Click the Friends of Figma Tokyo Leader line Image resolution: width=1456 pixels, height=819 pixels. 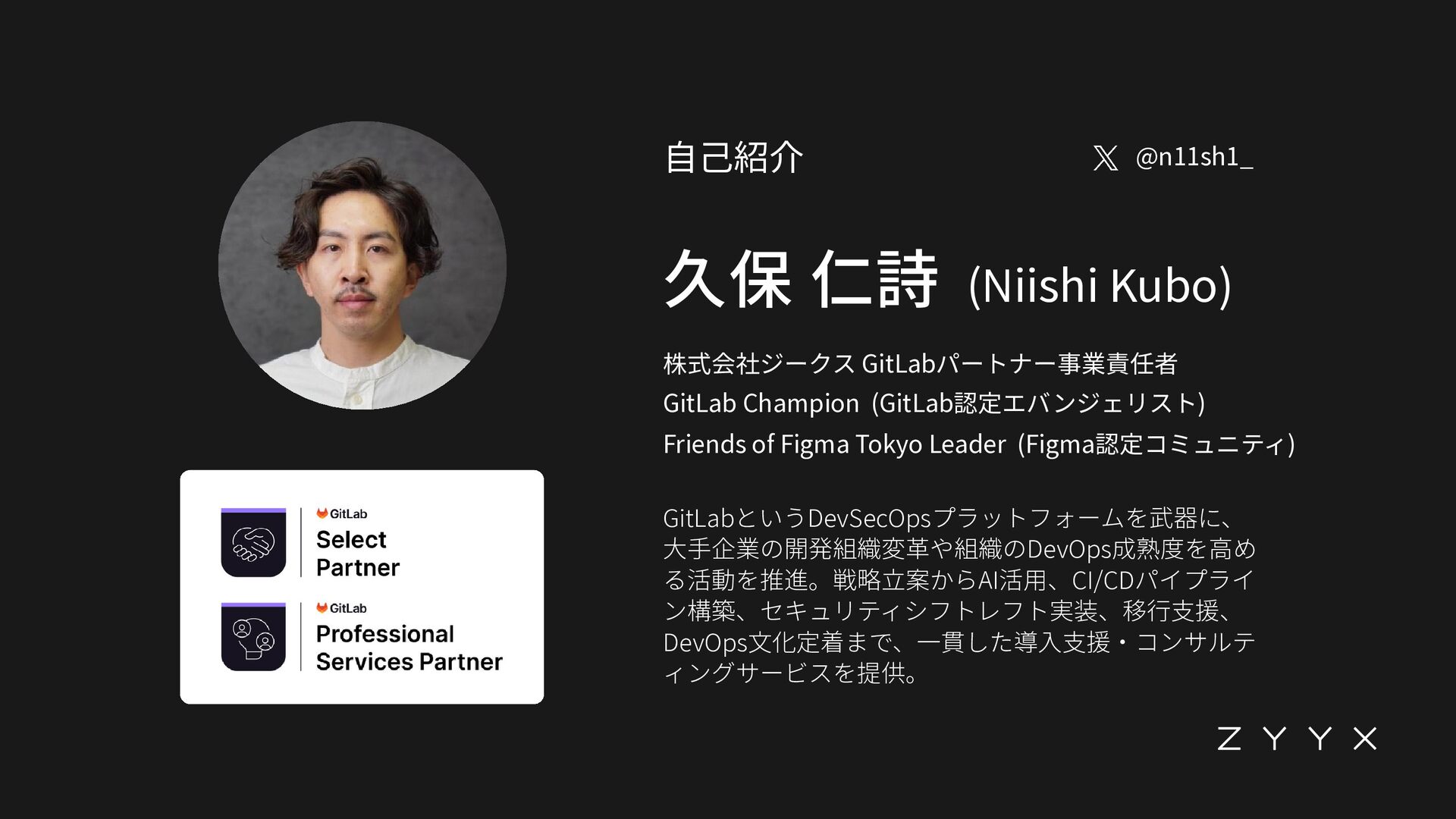point(980,444)
